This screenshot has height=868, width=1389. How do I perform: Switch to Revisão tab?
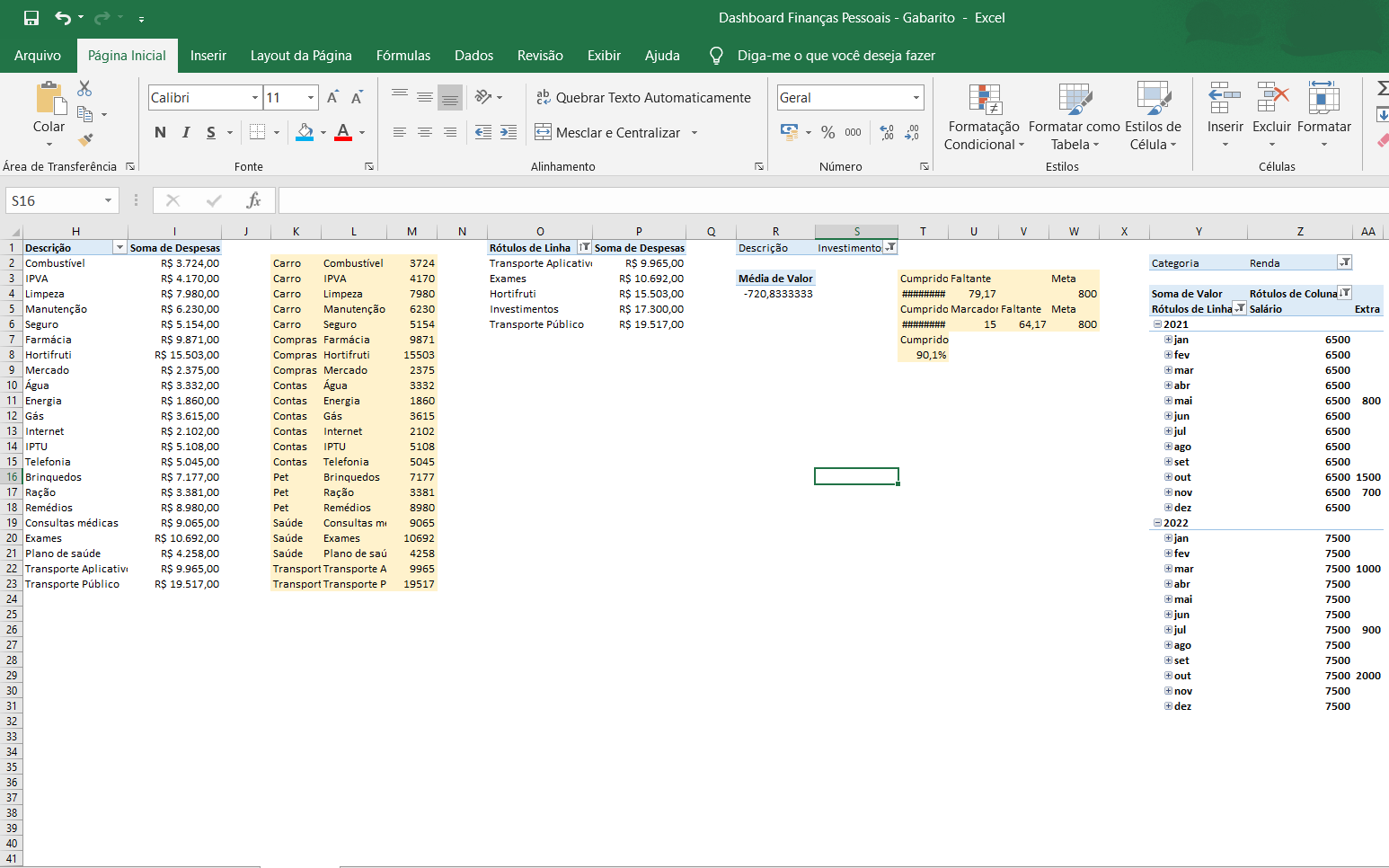click(x=540, y=56)
